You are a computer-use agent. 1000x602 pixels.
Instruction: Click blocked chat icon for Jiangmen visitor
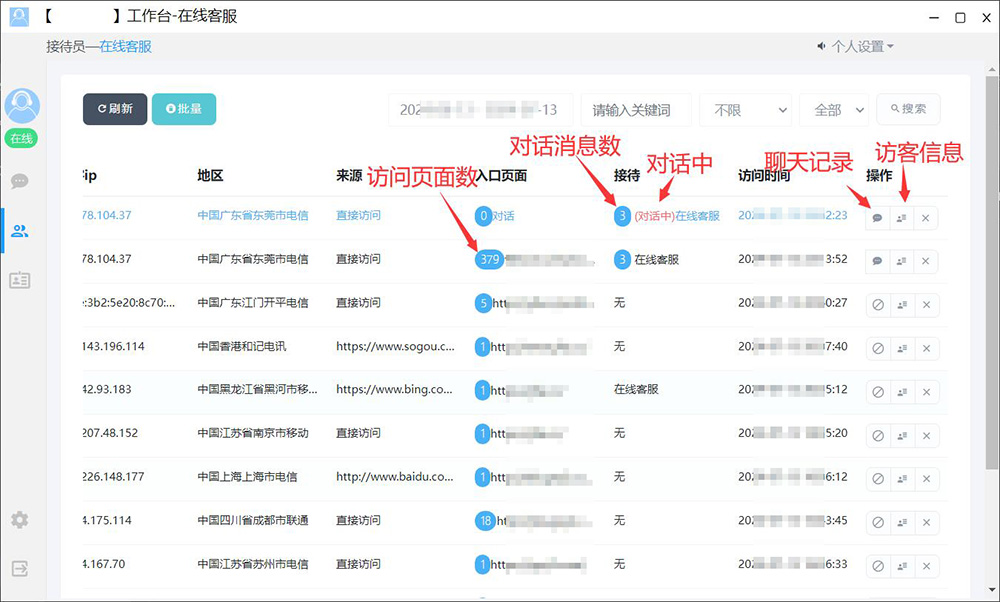click(877, 304)
